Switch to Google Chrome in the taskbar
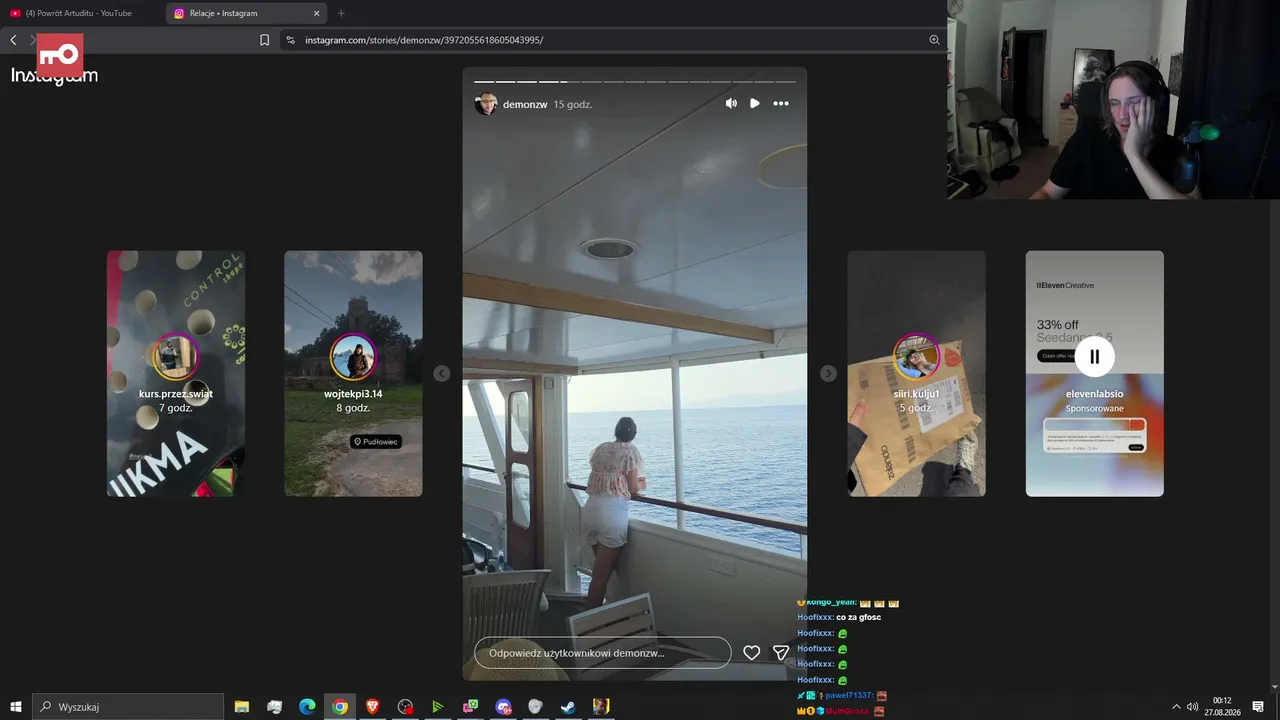The width and height of the screenshot is (1280, 720). [340, 707]
